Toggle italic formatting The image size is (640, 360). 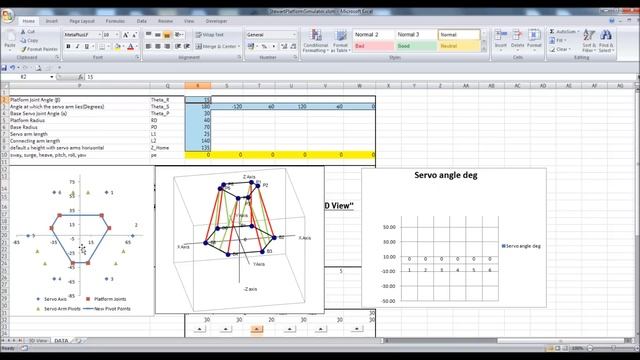(78, 47)
